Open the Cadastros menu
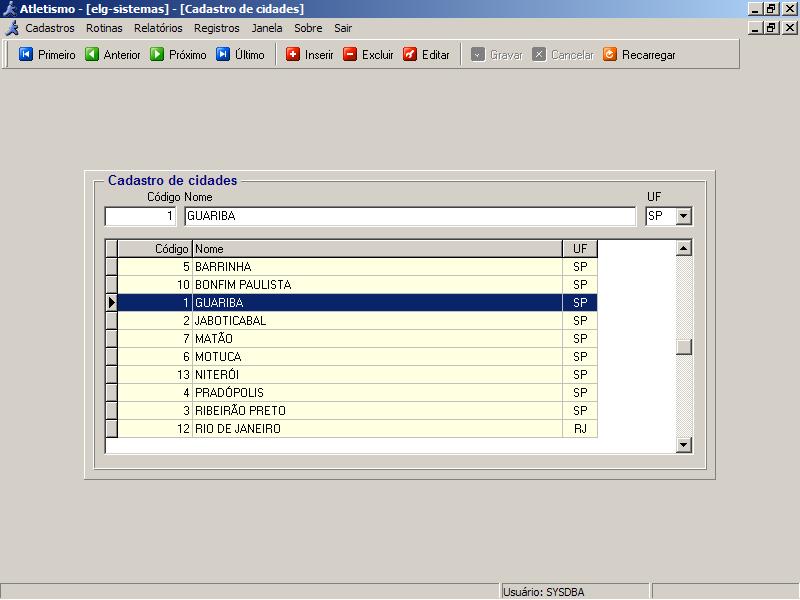 50,28
